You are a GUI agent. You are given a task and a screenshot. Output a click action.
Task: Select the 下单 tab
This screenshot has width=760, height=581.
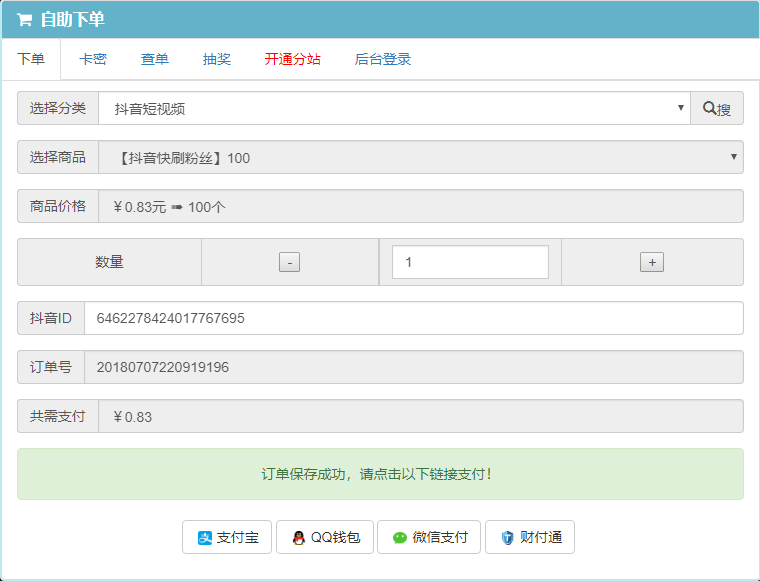point(31,59)
